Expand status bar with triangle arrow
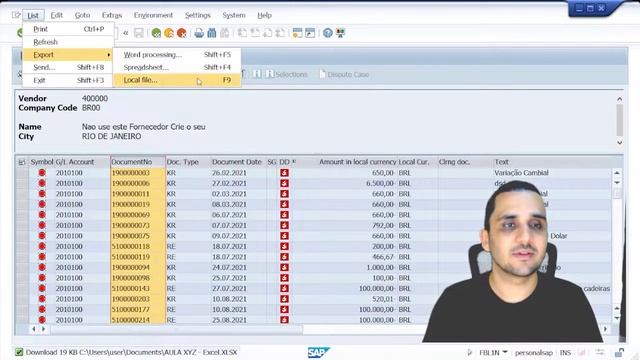Image resolution: width=640 pixels, height=360 pixels. [x=469, y=352]
